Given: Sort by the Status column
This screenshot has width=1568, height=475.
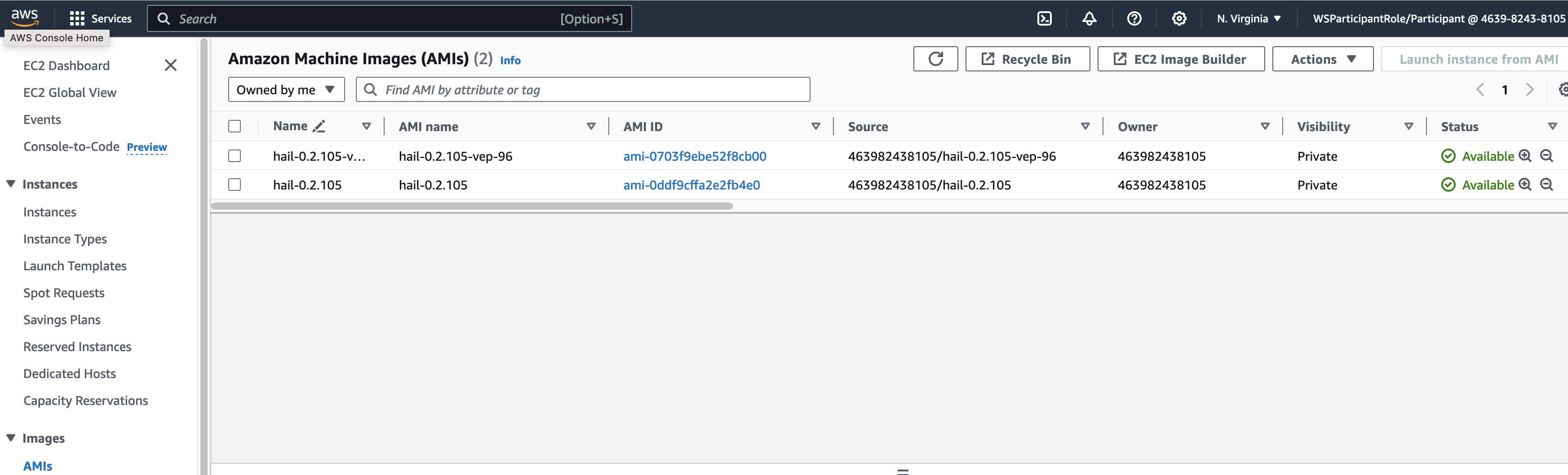Looking at the screenshot, I should 1553,126.
